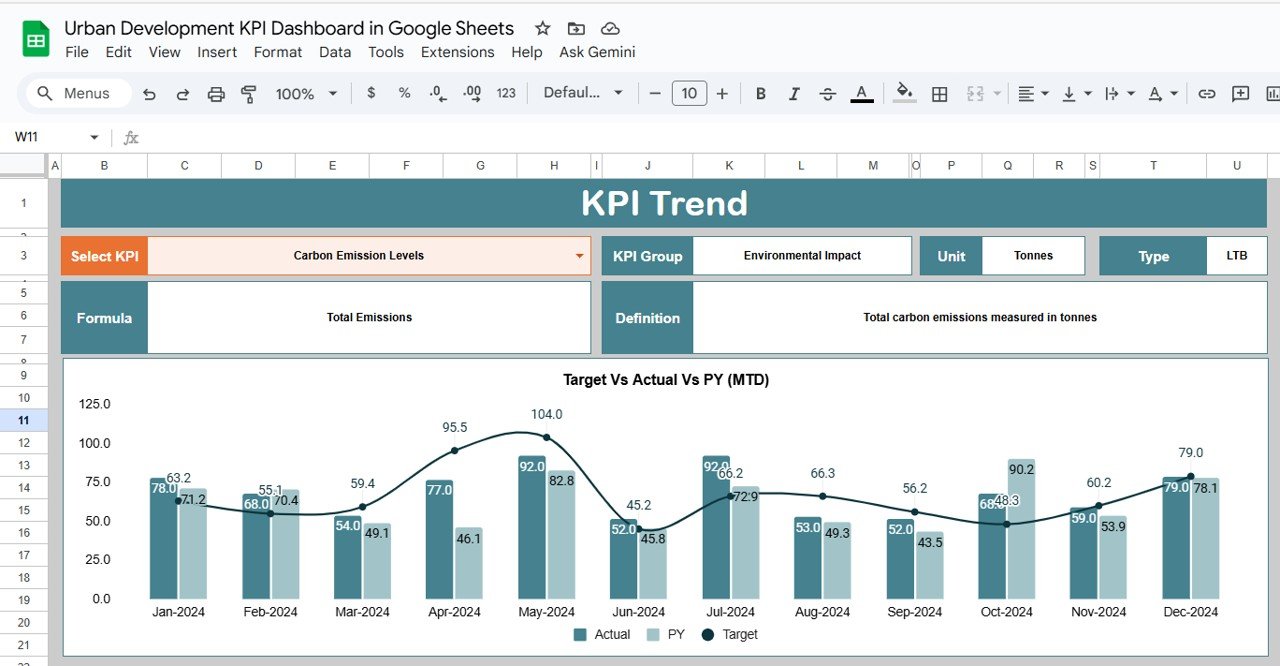Apply borders using the borders icon
The width and height of the screenshot is (1280, 666).
939,93
